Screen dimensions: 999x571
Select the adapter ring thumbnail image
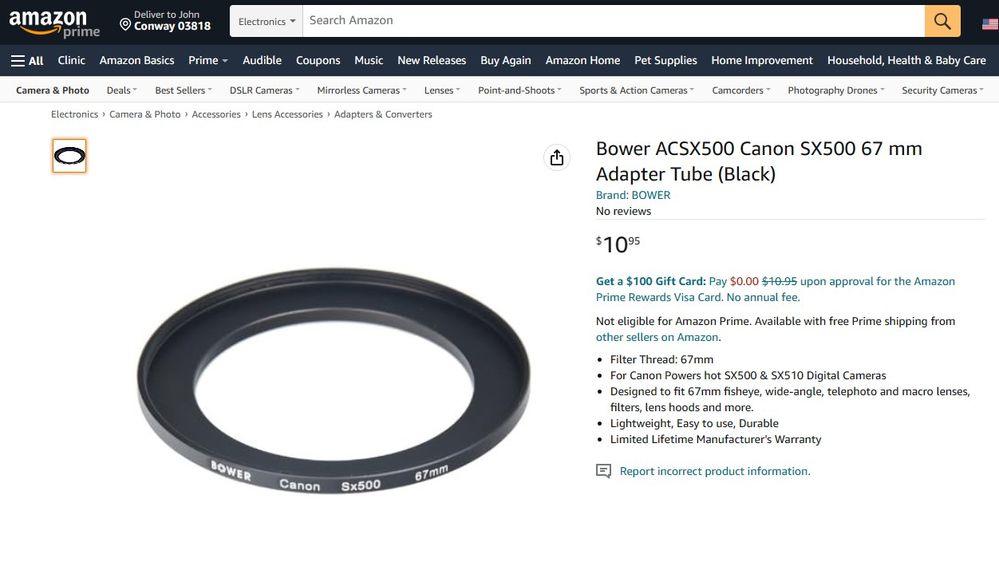point(69,156)
